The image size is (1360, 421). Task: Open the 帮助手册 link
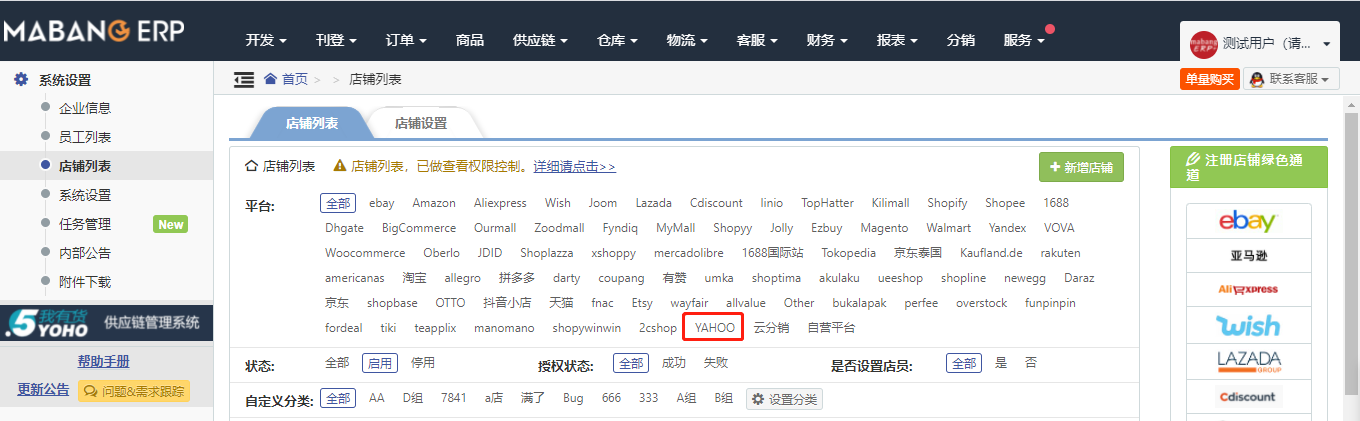point(104,362)
